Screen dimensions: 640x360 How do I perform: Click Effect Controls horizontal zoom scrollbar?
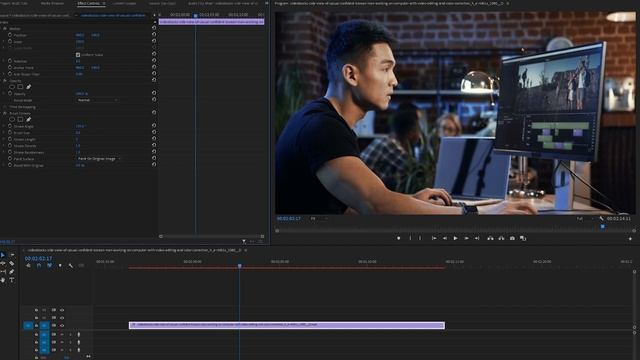[x=211, y=236]
